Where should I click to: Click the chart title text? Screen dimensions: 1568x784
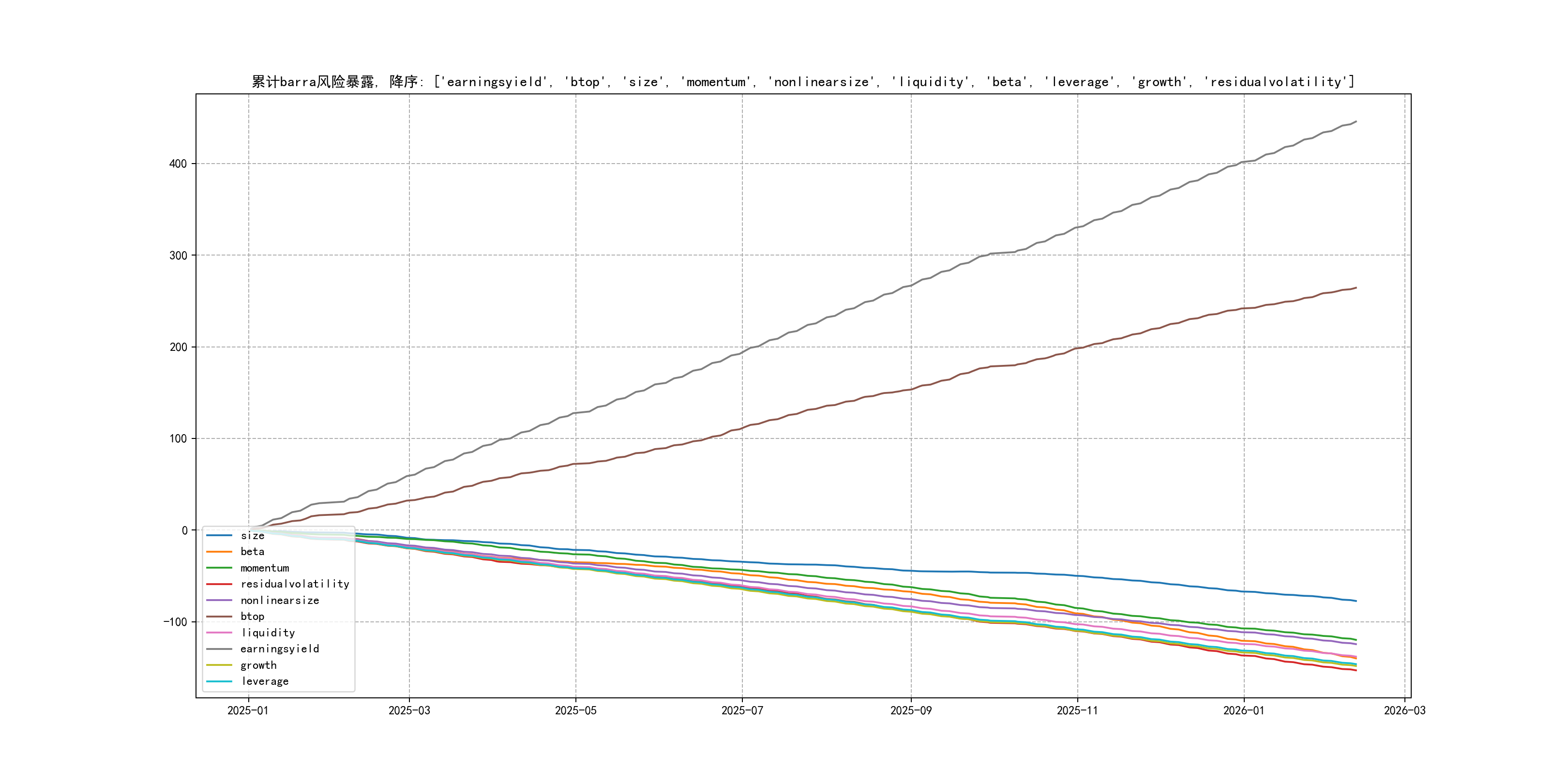coord(803,82)
